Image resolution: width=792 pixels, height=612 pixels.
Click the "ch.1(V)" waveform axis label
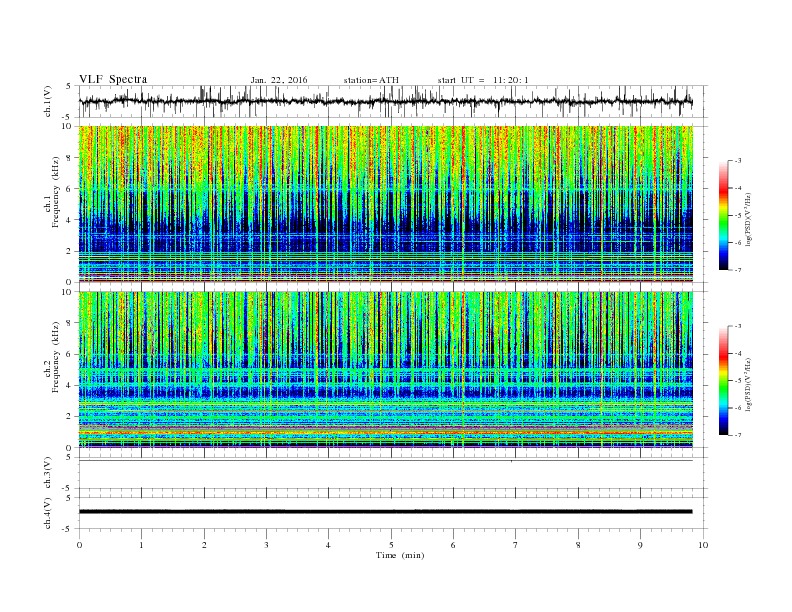48,101
